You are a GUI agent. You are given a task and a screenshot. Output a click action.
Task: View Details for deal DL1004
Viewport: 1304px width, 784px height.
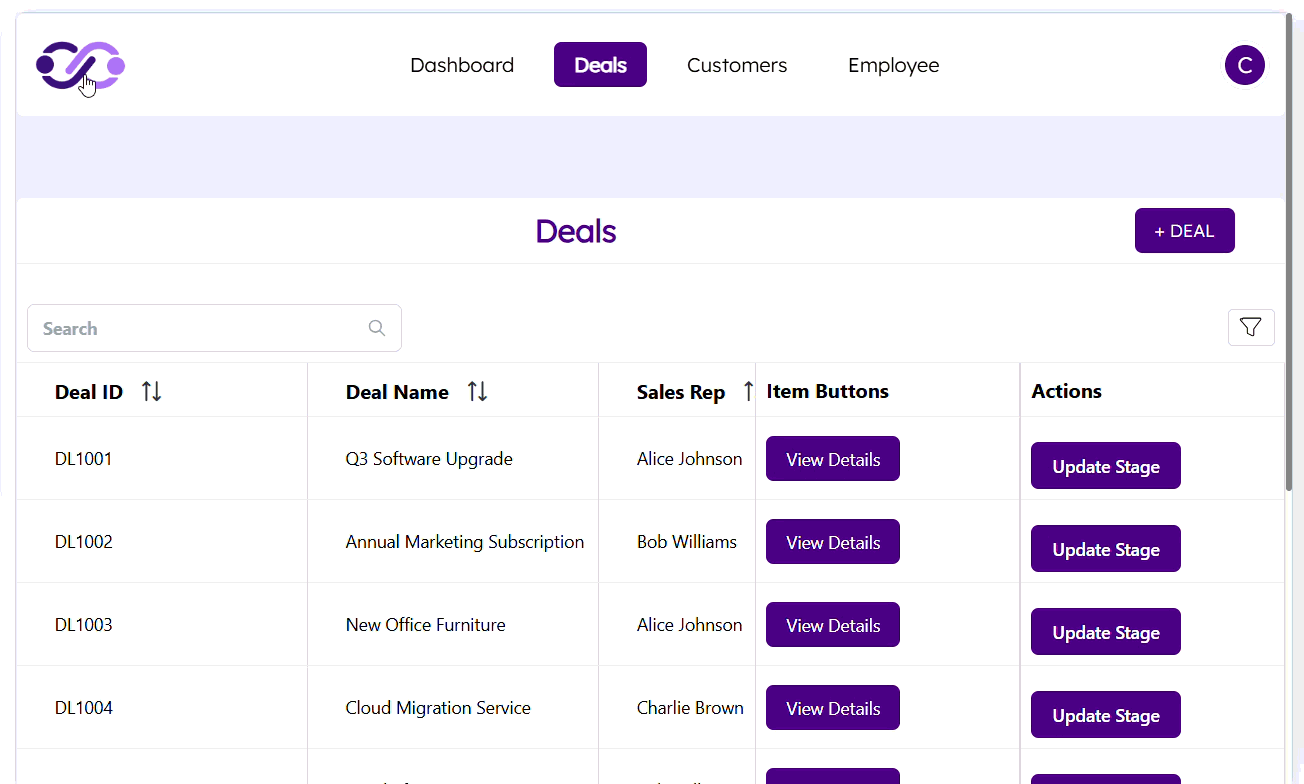click(833, 708)
